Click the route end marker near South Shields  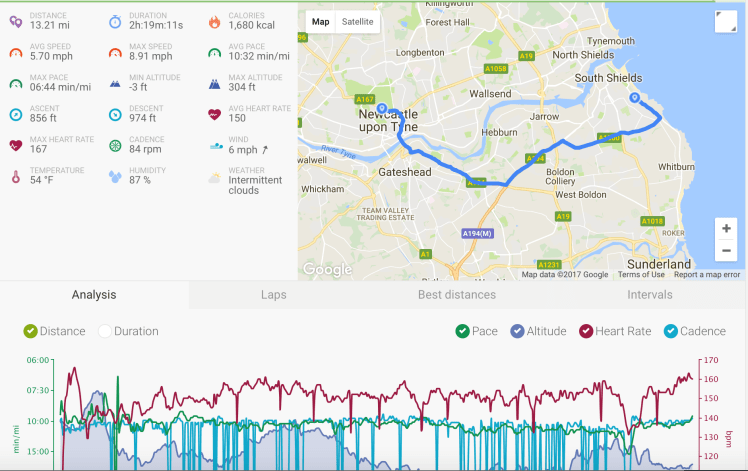pos(634,98)
